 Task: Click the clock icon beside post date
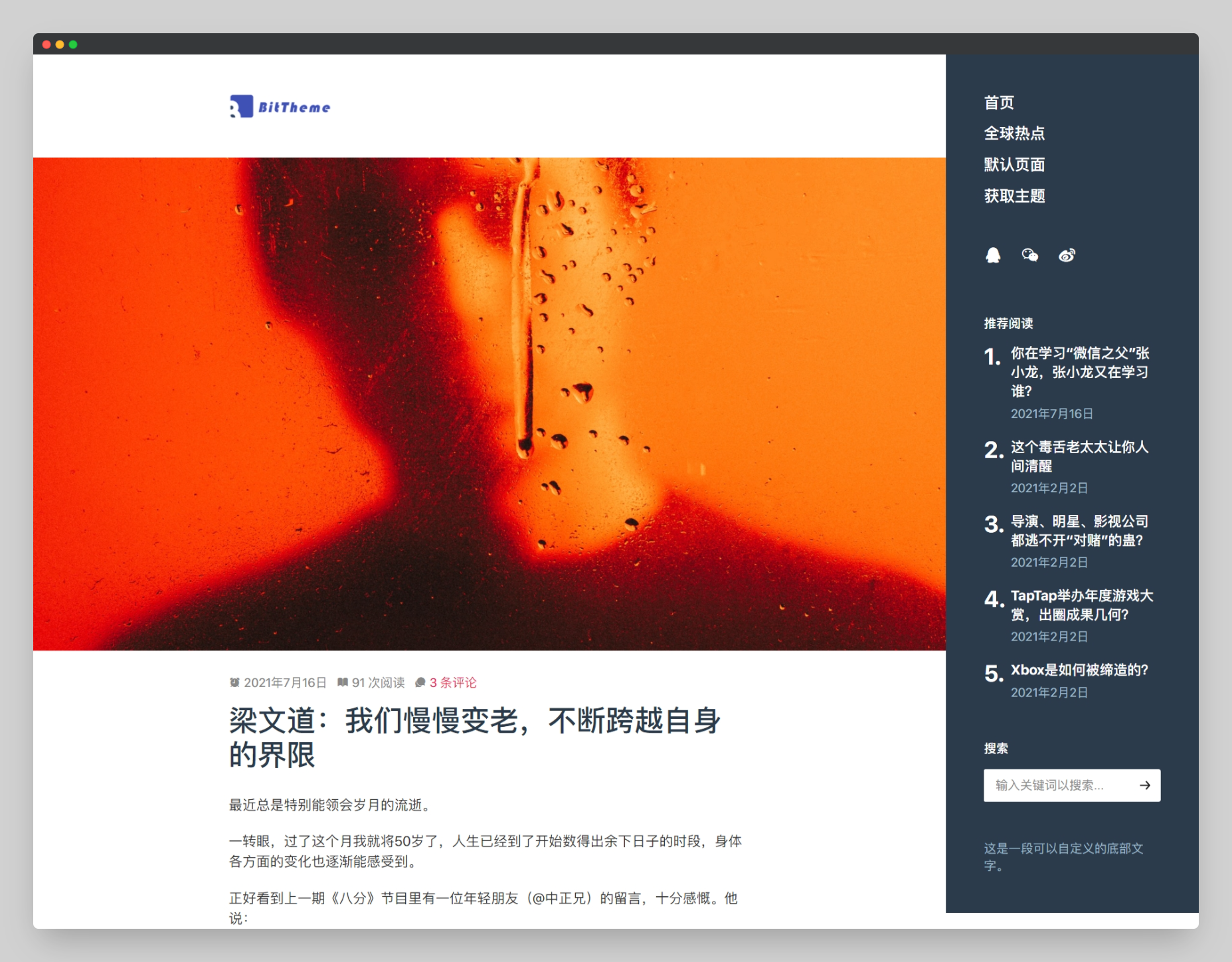tap(234, 682)
